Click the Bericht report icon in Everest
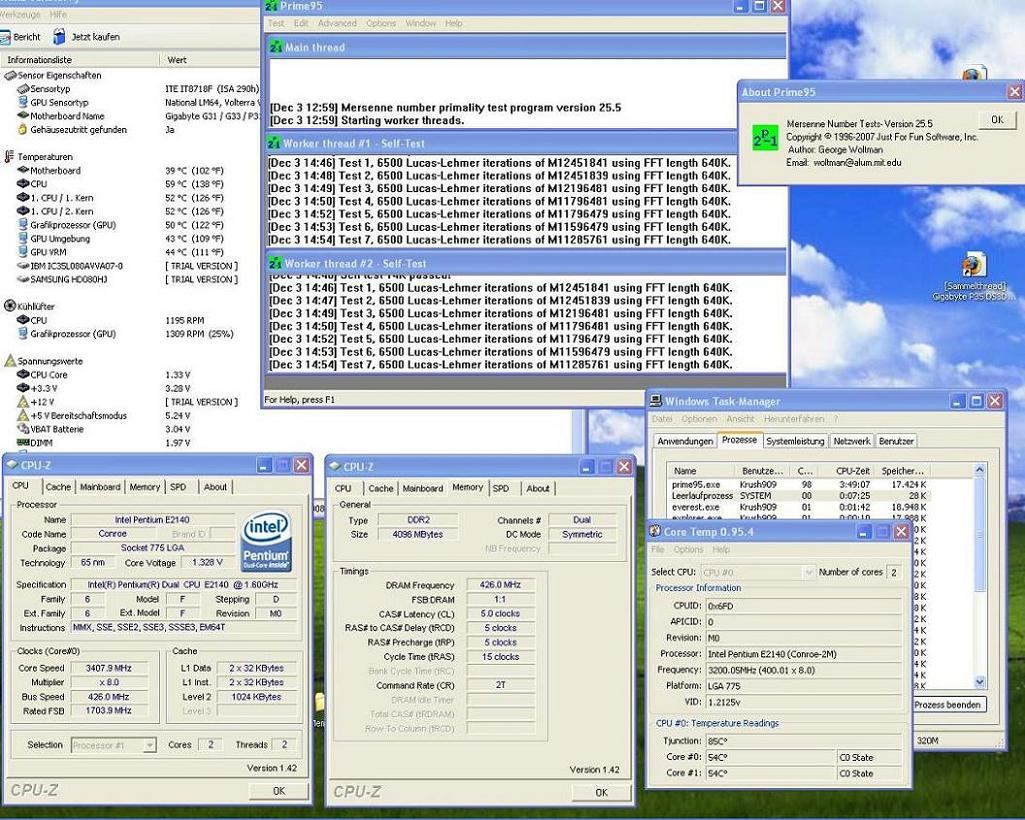Viewport: 1025px width, 820px height. click(5, 37)
